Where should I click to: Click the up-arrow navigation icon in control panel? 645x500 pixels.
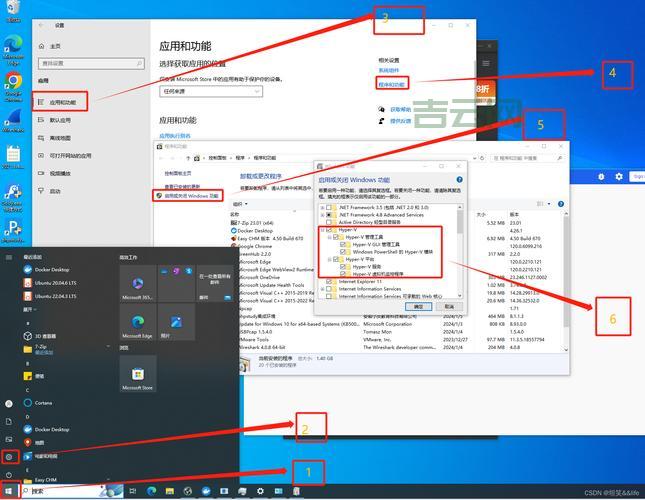click(188, 158)
